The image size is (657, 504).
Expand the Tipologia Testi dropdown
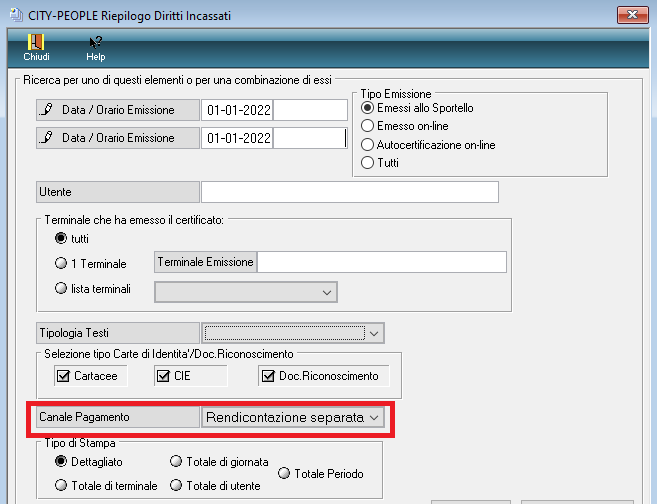point(293,333)
